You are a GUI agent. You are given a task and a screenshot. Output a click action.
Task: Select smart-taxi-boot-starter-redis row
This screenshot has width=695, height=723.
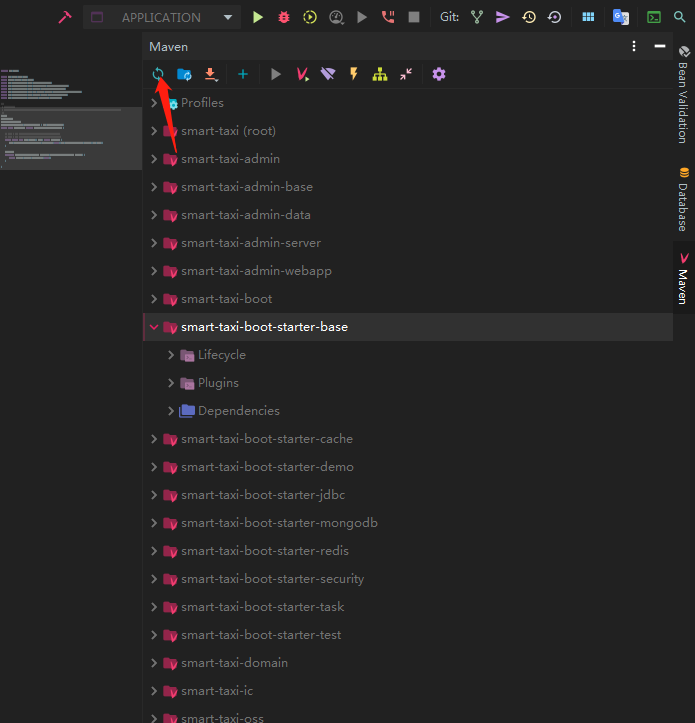408,551
